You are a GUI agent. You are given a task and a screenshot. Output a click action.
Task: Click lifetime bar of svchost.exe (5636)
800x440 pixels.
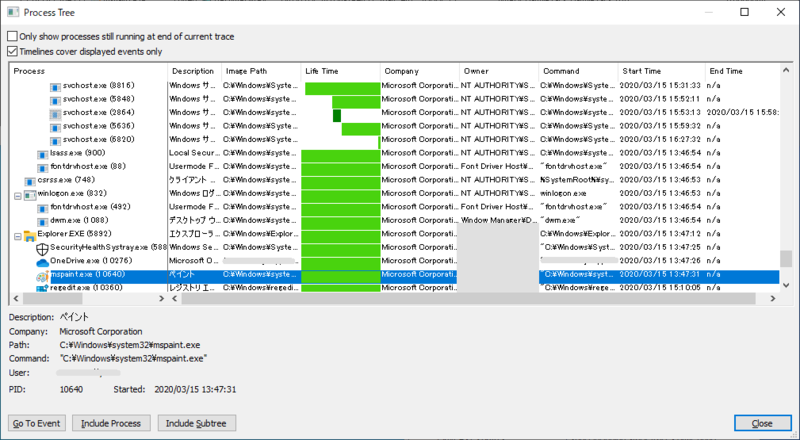pos(361,129)
